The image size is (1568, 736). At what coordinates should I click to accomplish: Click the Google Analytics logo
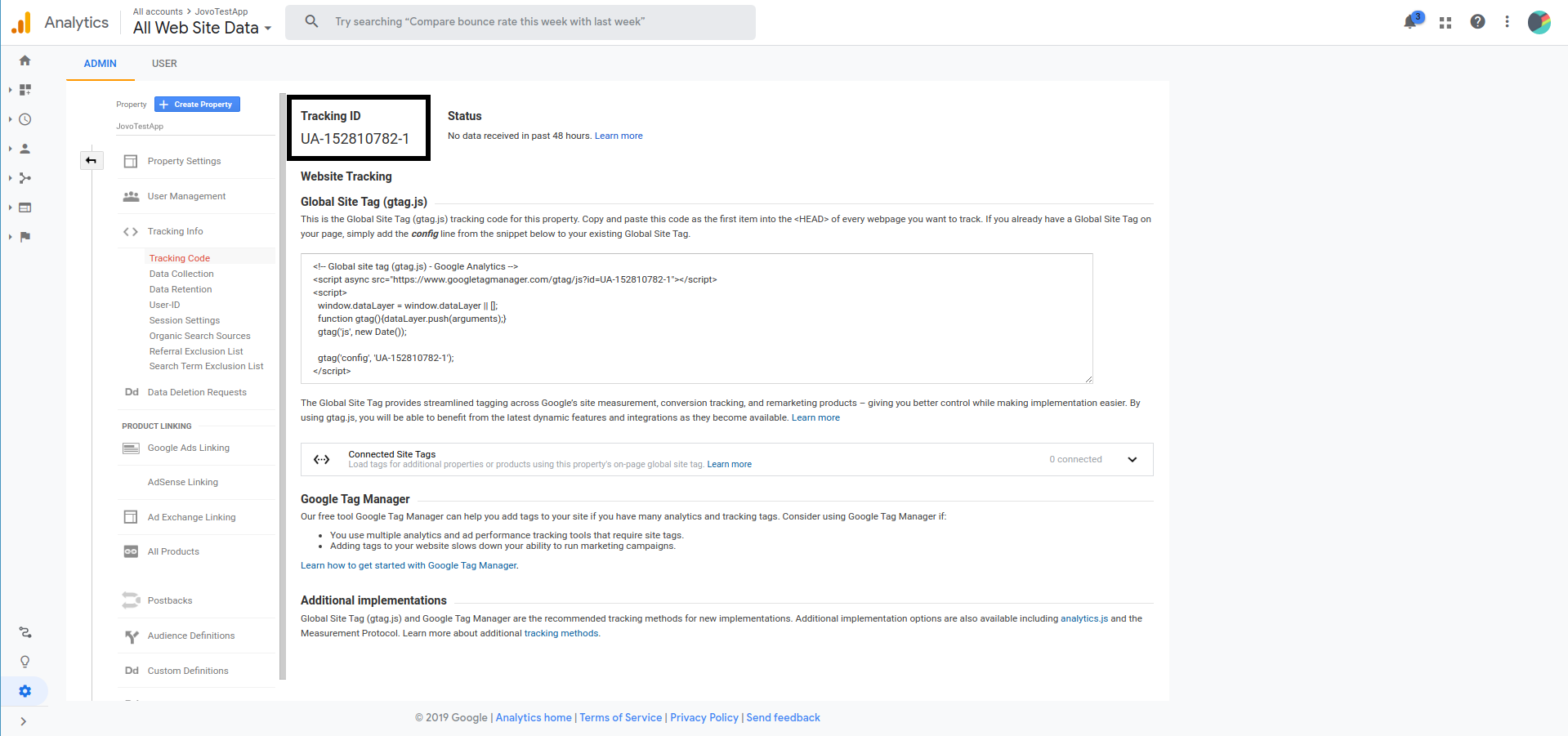pos(21,22)
